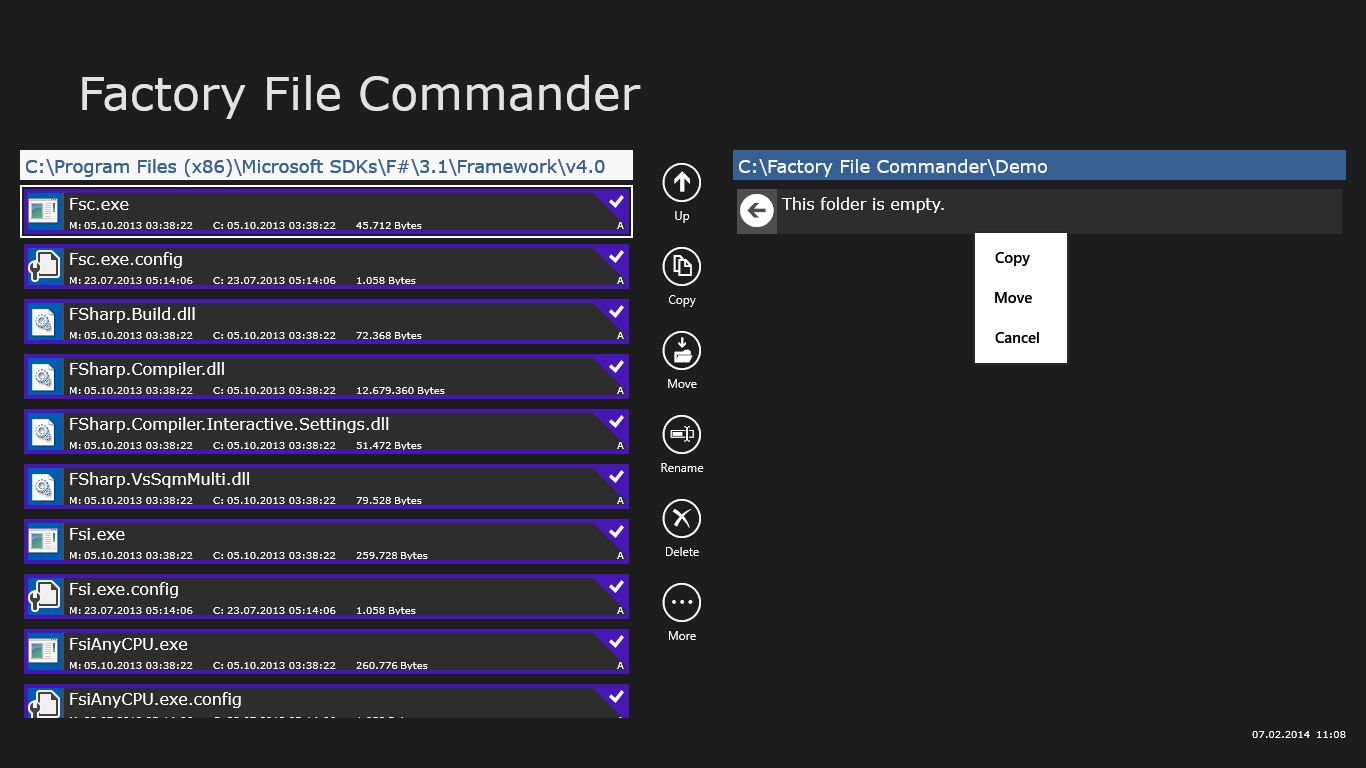The image size is (1366, 768).
Task: Choose Move from the popup menu
Action: click(1013, 298)
